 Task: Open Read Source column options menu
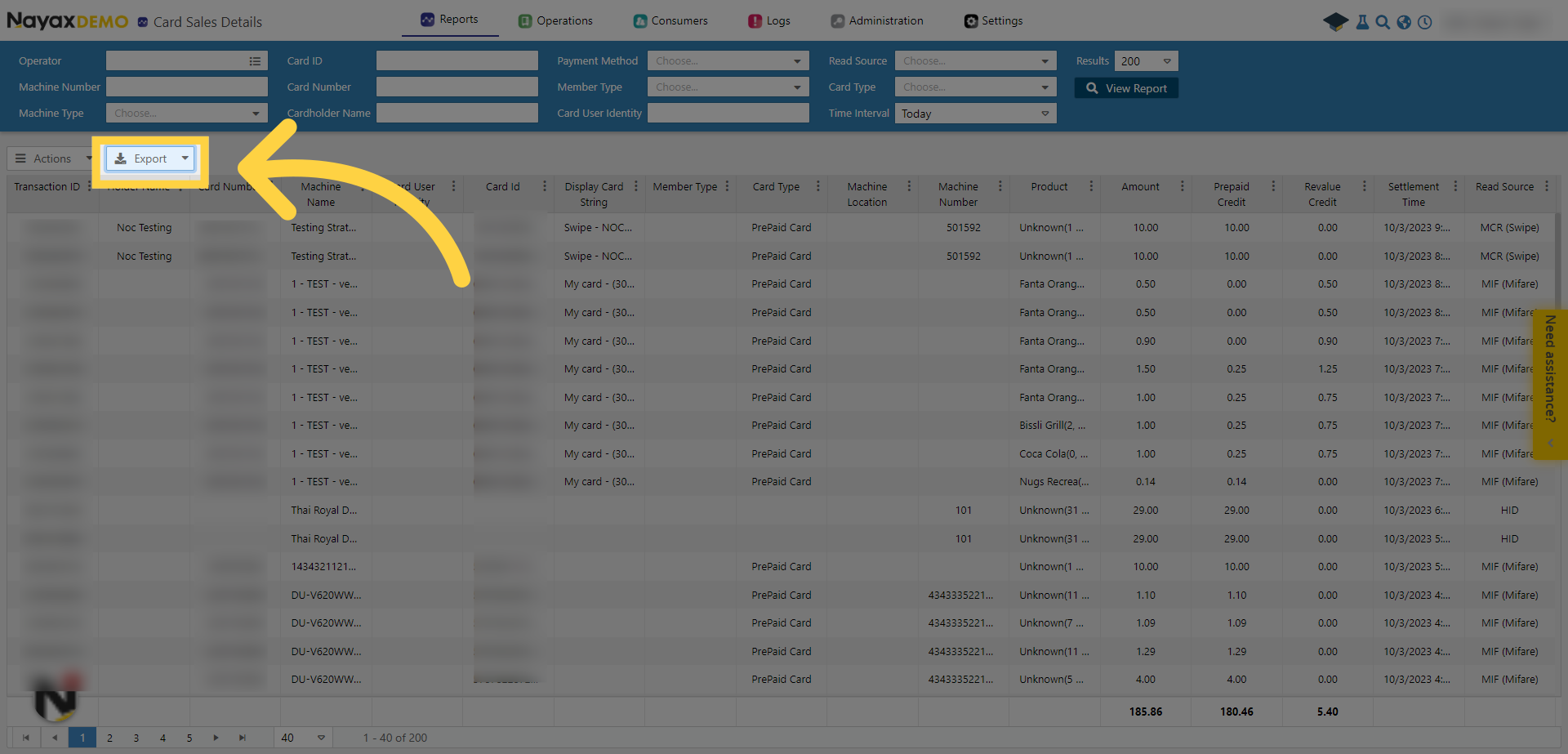tap(1547, 186)
